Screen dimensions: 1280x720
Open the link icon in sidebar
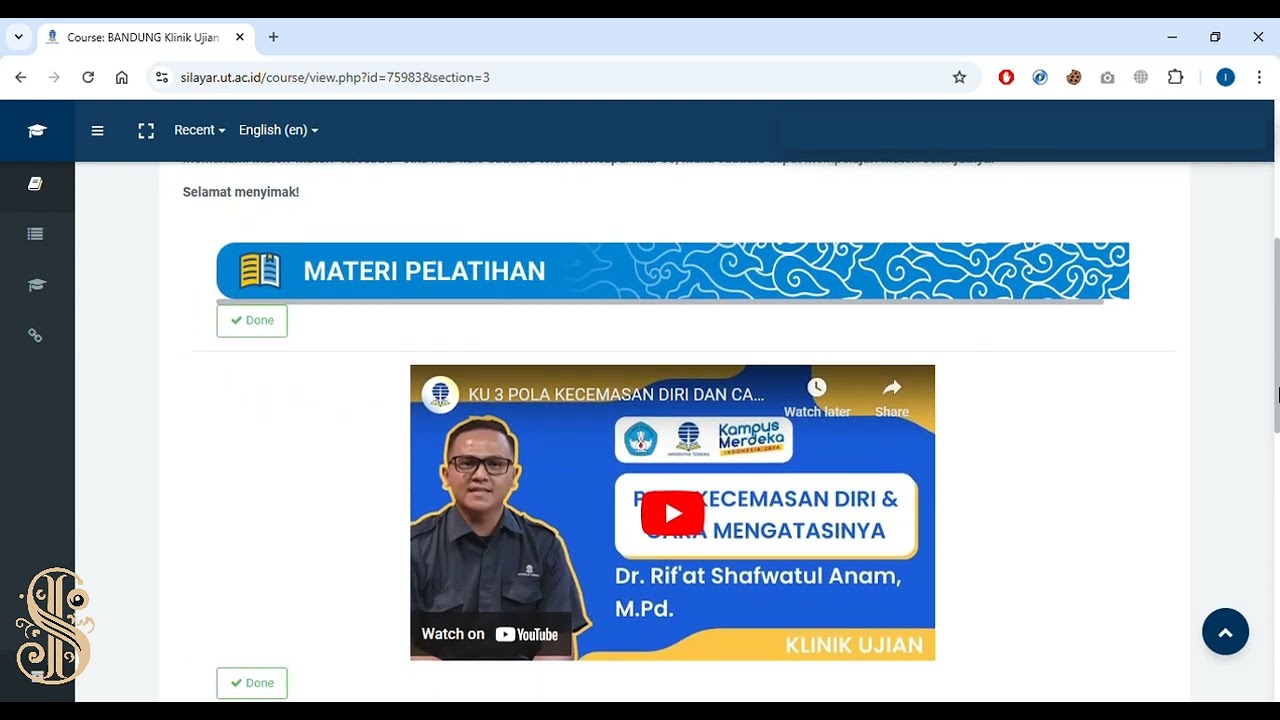pos(35,336)
